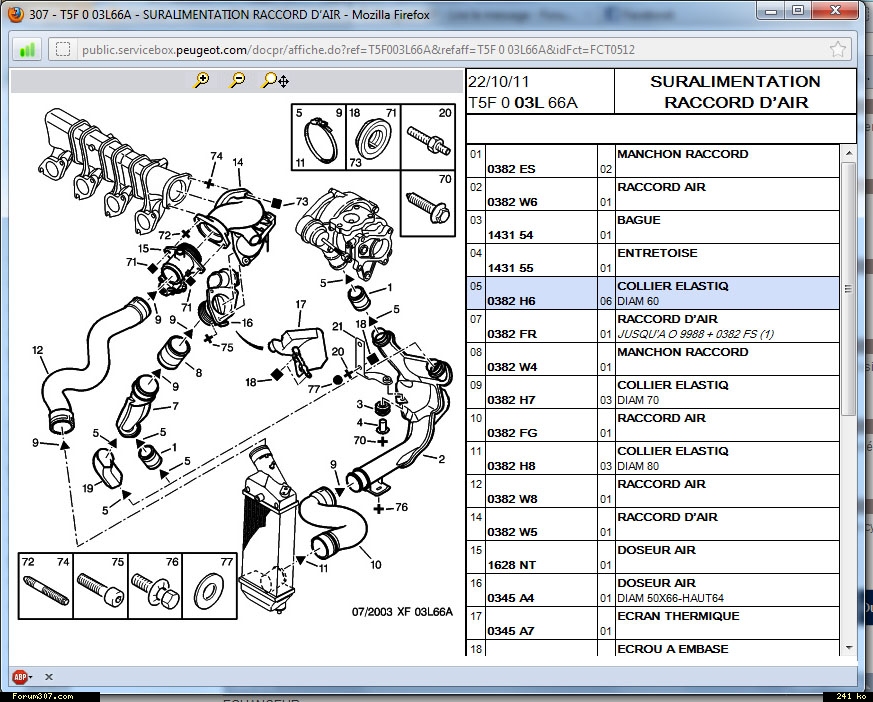Click the diagram caption 07/2003 XF 03L66A

pos(402,612)
